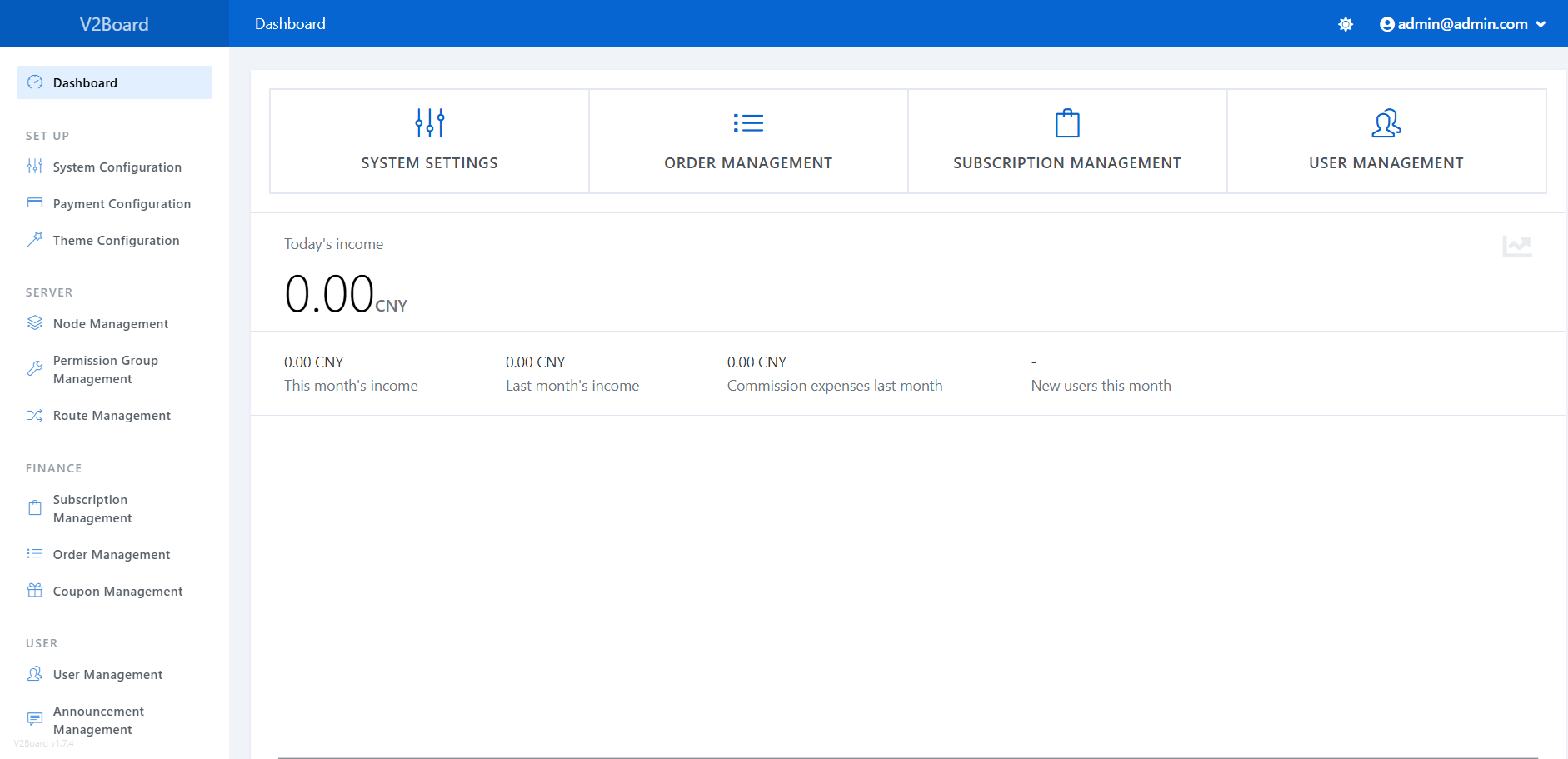The width and height of the screenshot is (1568, 759).
Task: Click the Route Management shuffle icon
Action: 35,415
